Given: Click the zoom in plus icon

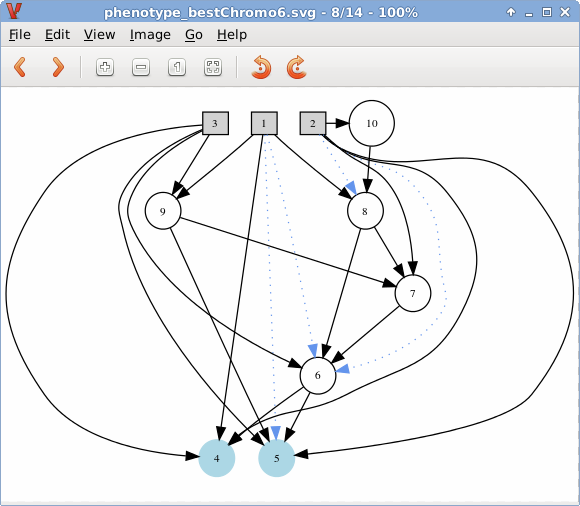Looking at the screenshot, I should (105, 67).
